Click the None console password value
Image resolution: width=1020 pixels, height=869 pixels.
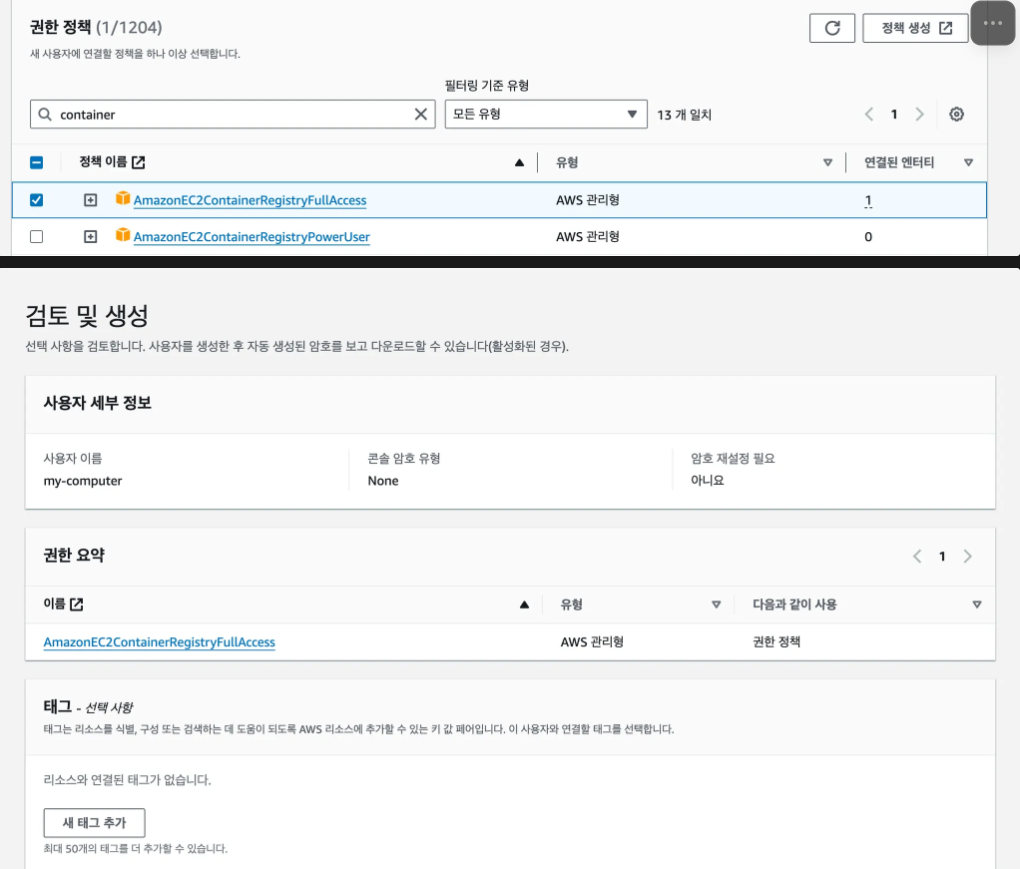383,481
